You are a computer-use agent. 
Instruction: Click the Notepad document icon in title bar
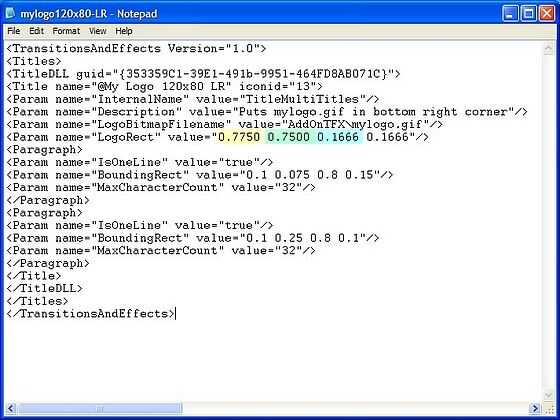(x=10, y=14)
